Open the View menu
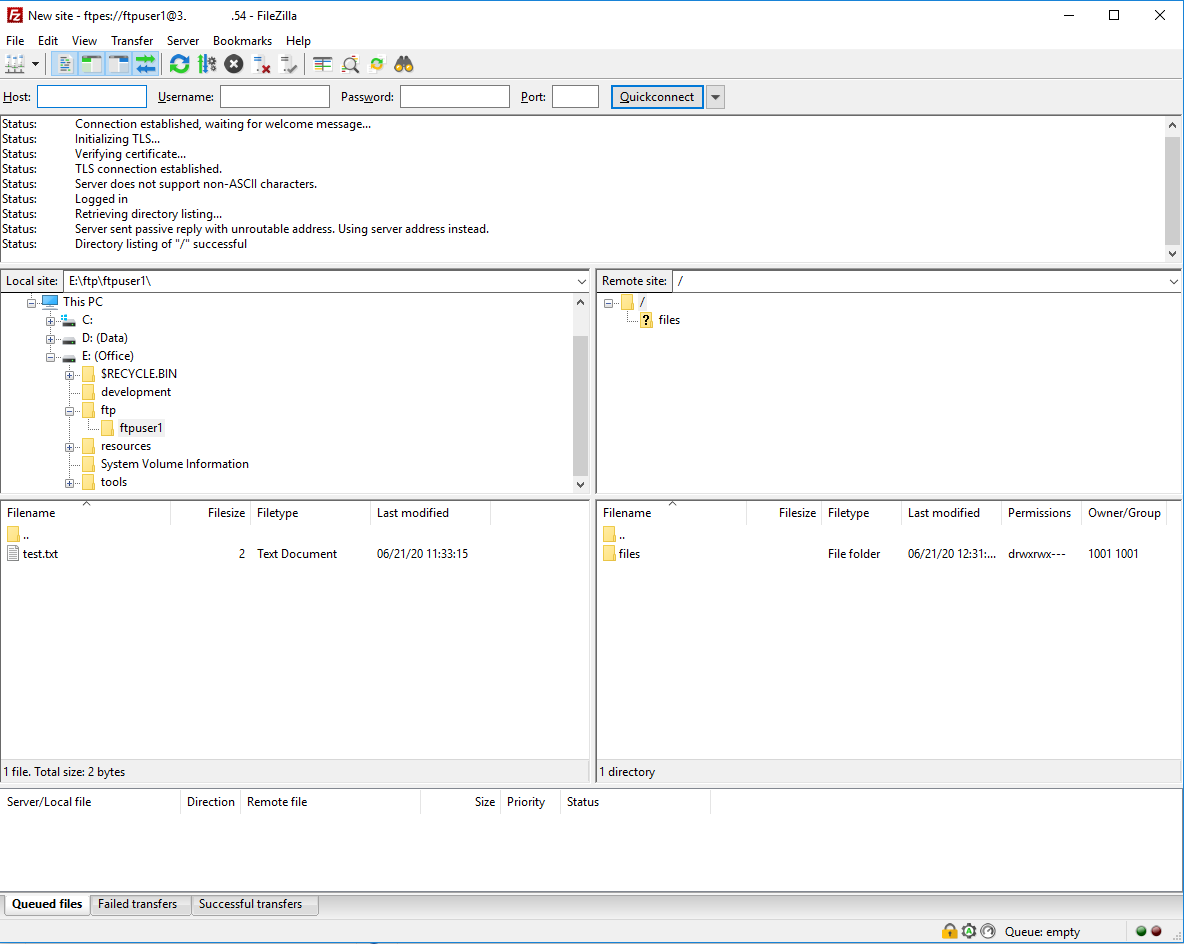 (84, 41)
